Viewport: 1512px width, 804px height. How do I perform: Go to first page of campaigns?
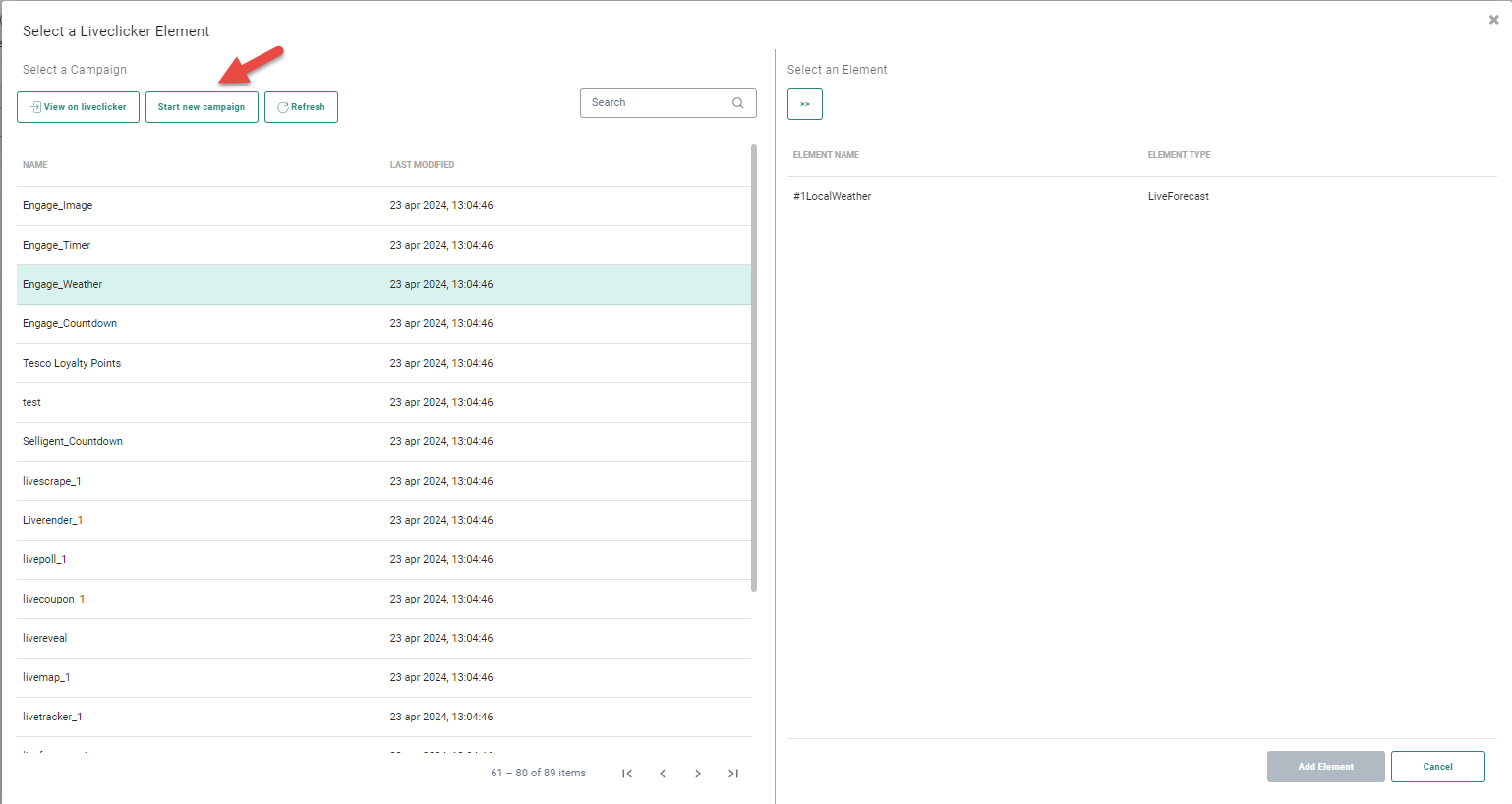click(x=627, y=774)
